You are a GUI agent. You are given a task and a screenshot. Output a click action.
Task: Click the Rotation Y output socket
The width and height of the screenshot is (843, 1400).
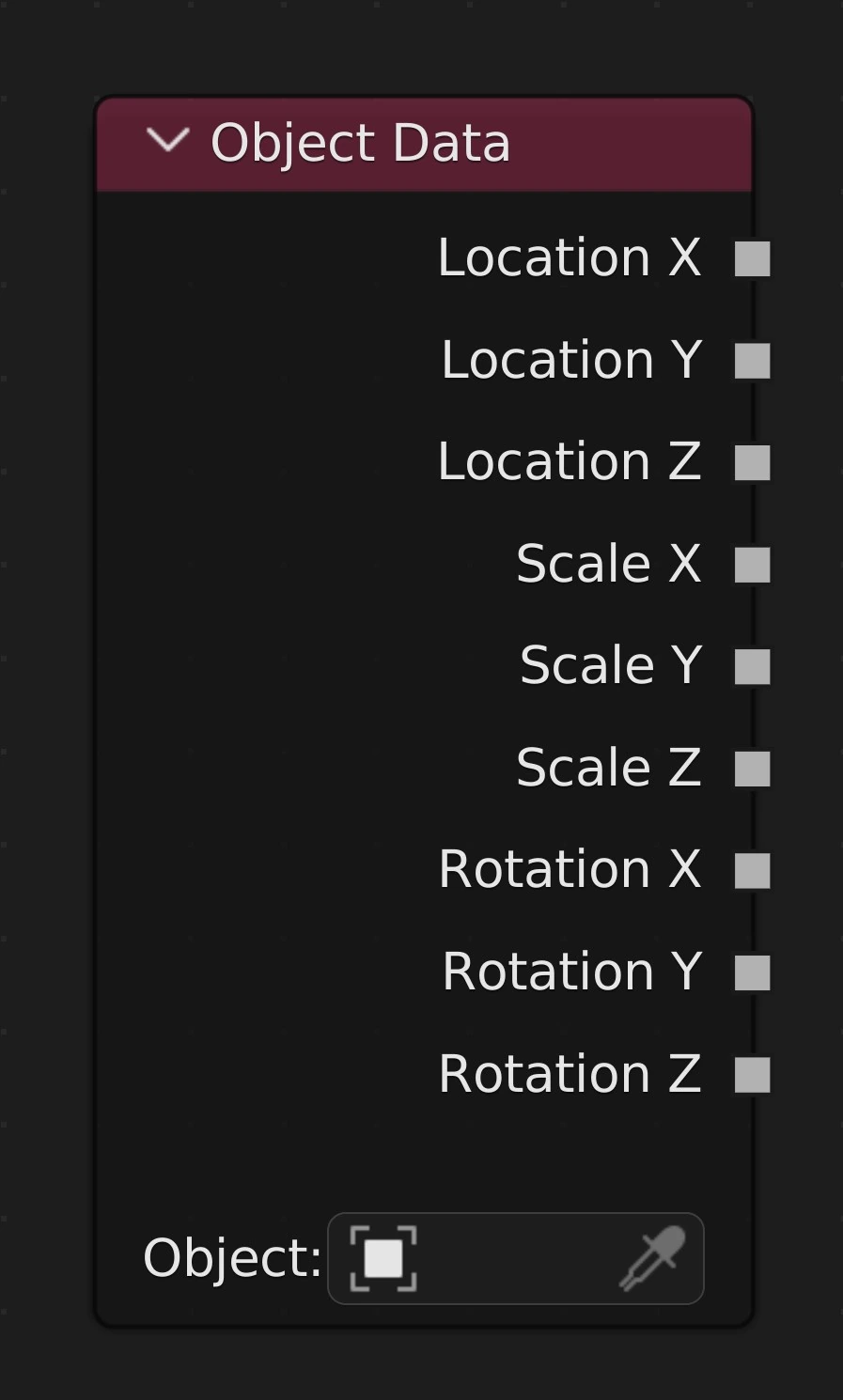click(752, 972)
